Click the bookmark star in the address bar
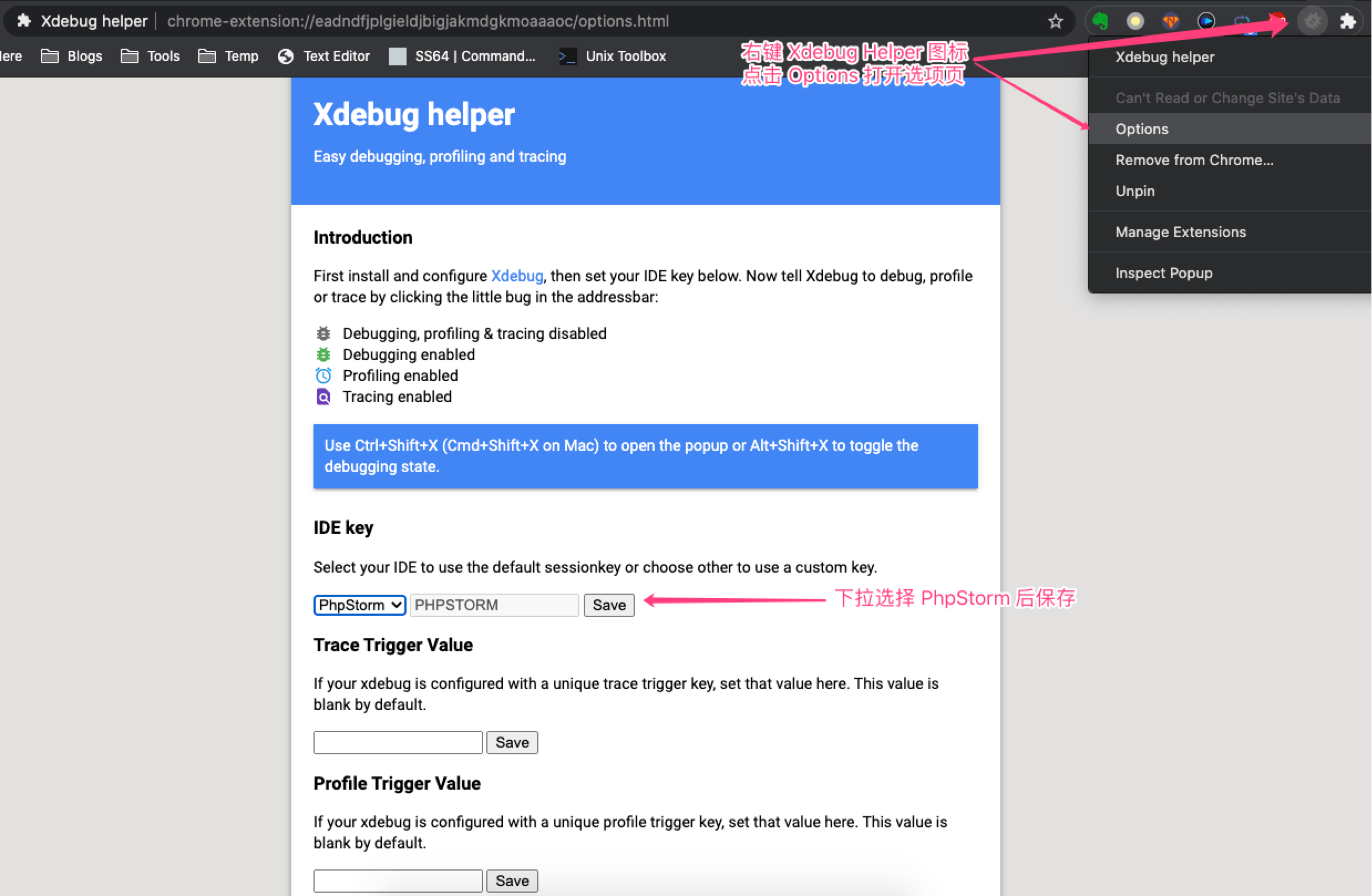The height and width of the screenshot is (896, 1372). pos(1056,21)
